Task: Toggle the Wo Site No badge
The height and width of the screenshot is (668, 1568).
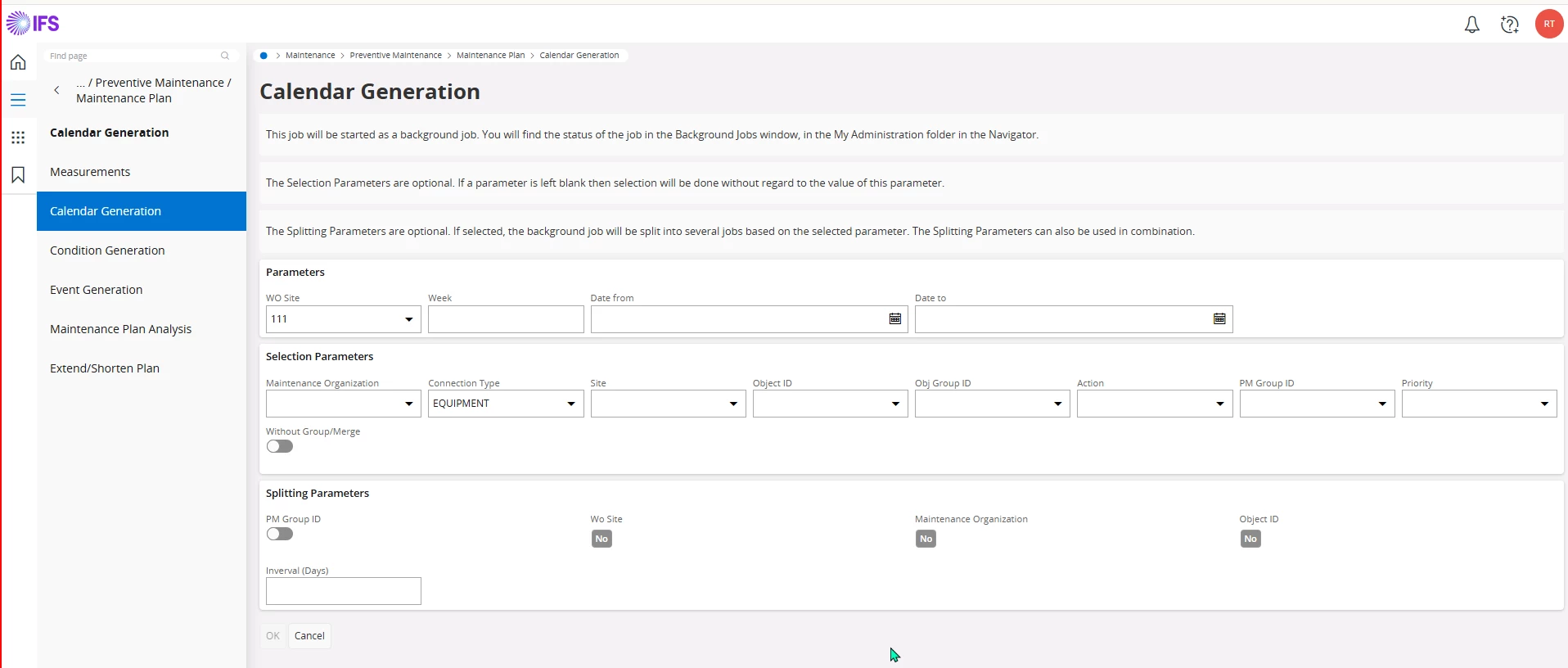Action: 602,539
